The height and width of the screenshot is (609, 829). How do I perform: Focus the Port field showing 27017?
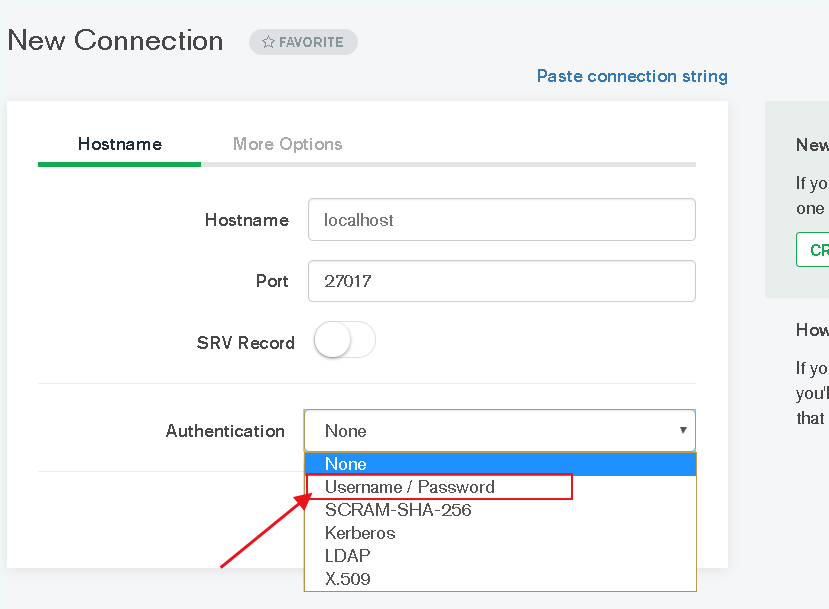click(x=501, y=281)
